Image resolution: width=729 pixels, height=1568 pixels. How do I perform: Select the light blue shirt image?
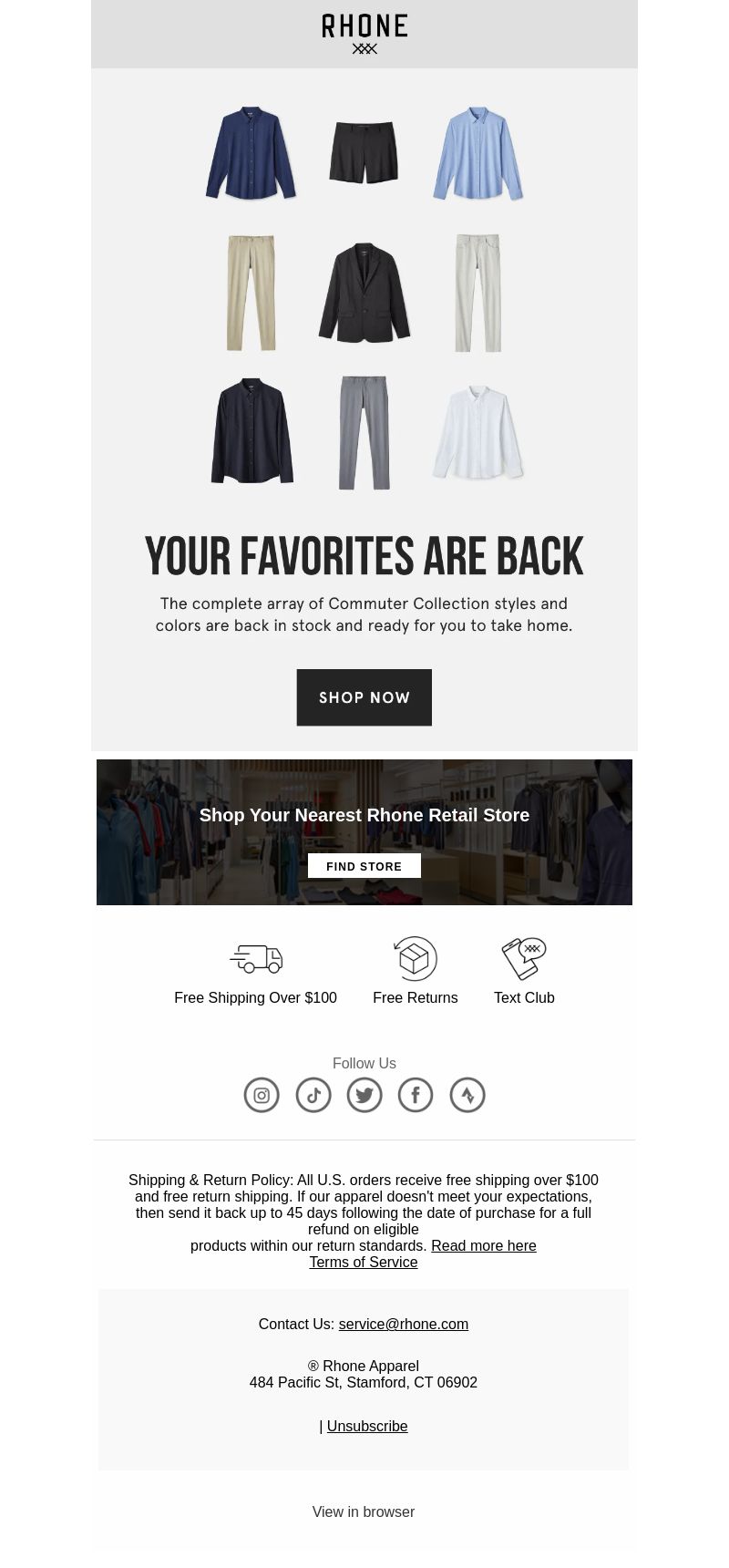(x=478, y=153)
